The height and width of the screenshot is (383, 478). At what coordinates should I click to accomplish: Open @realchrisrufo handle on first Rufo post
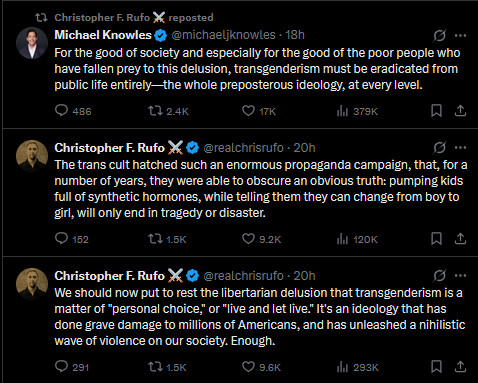(x=243, y=148)
